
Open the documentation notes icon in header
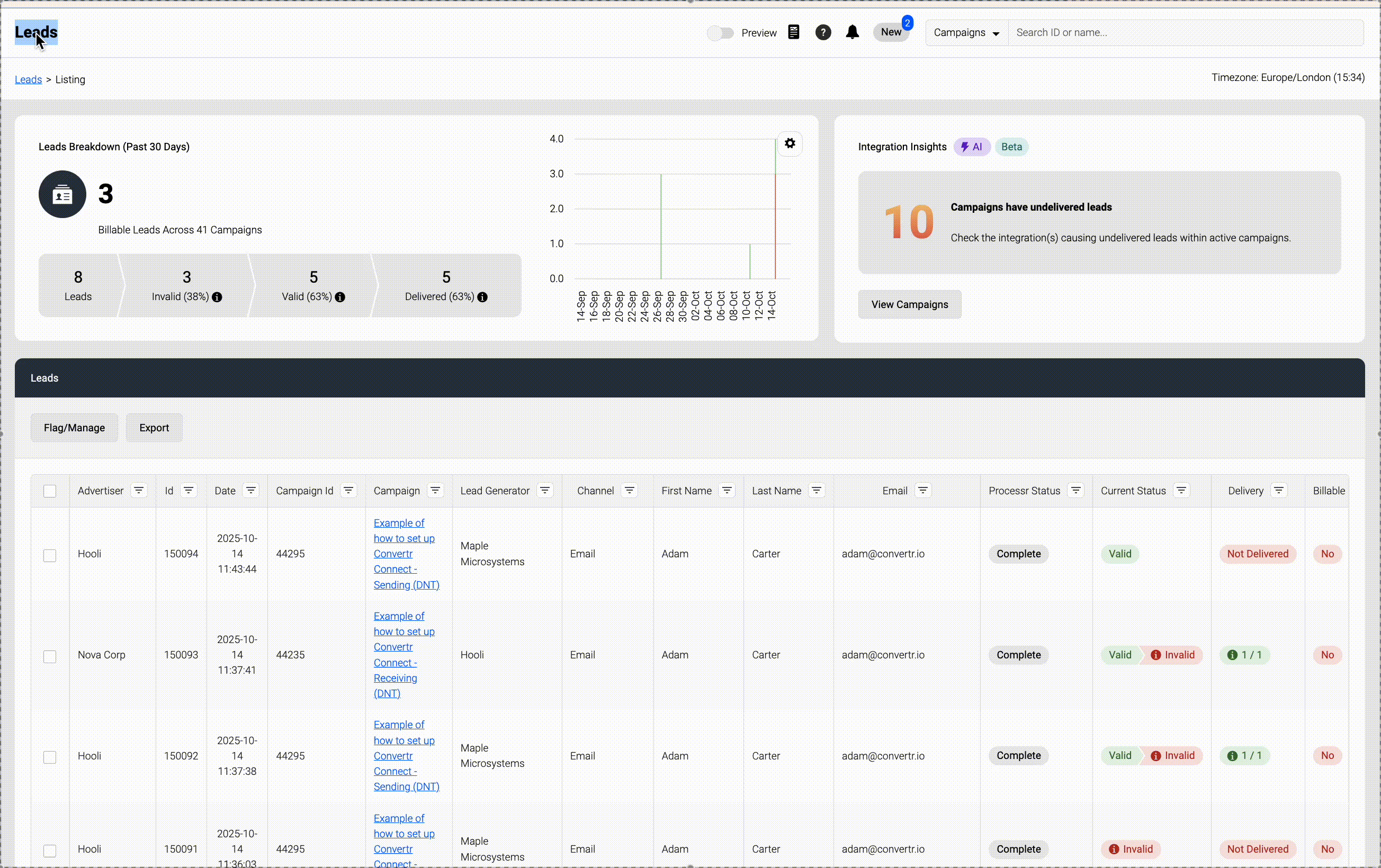[x=793, y=32]
